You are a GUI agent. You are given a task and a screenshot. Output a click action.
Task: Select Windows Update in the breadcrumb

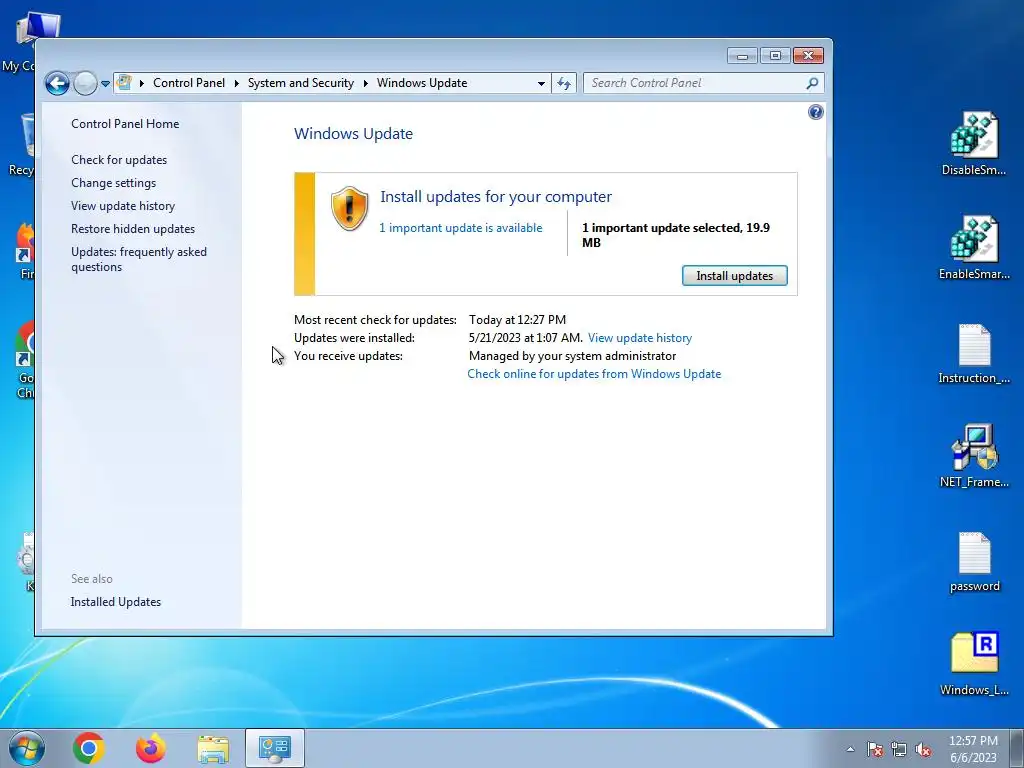pos(422,83)
